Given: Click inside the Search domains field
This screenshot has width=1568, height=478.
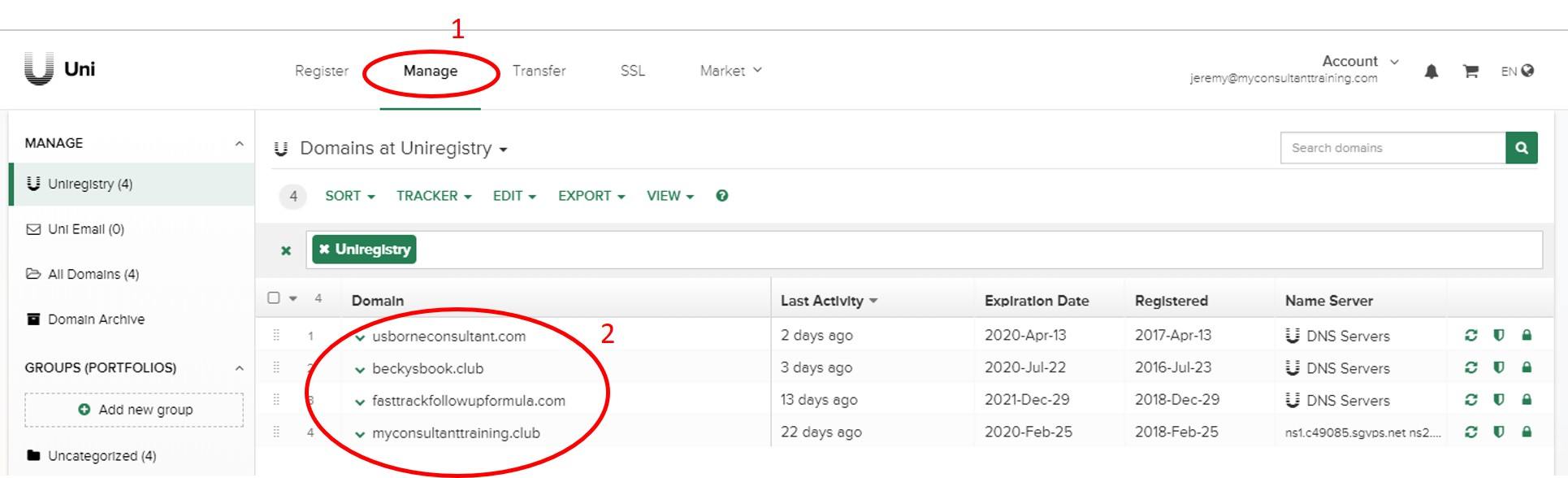Looking at the screenshot, I should coord(1393,148).
